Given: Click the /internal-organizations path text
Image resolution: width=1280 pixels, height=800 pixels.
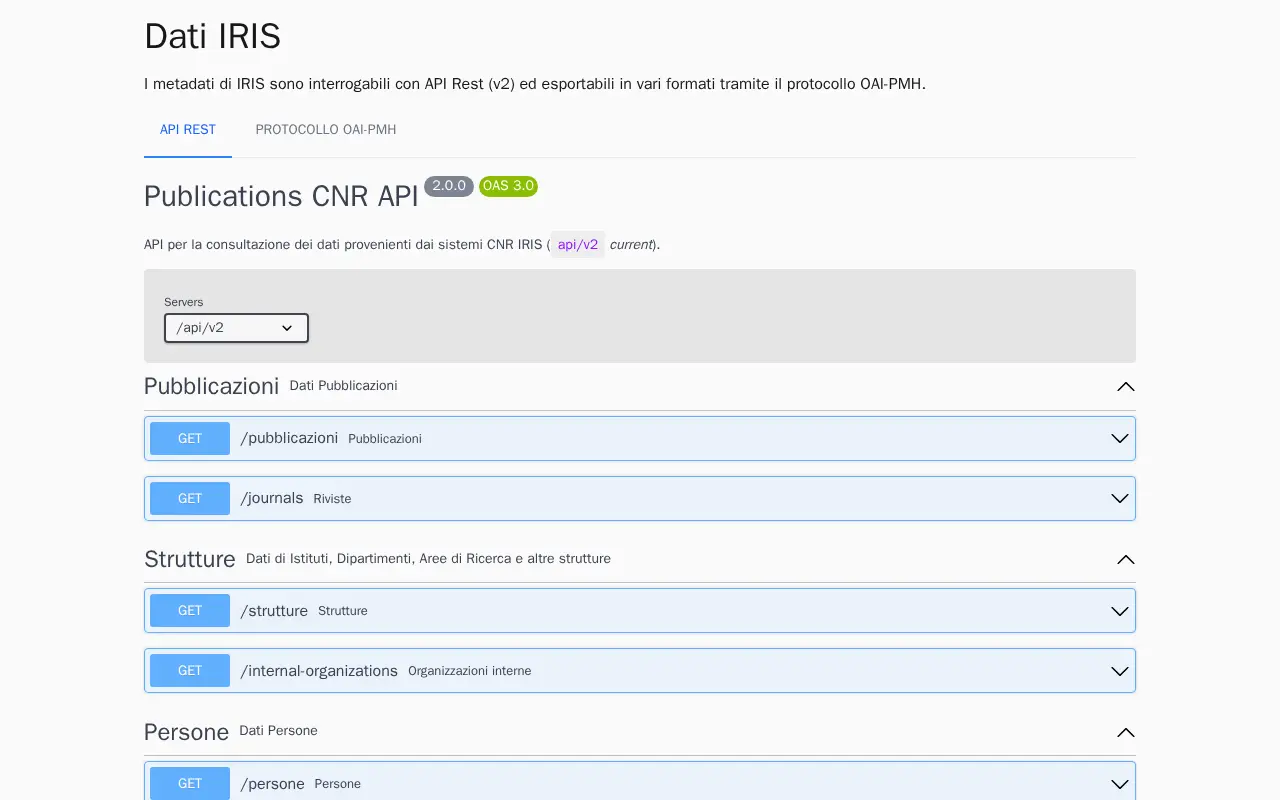Looking at the screenshot, I should 319,670.
